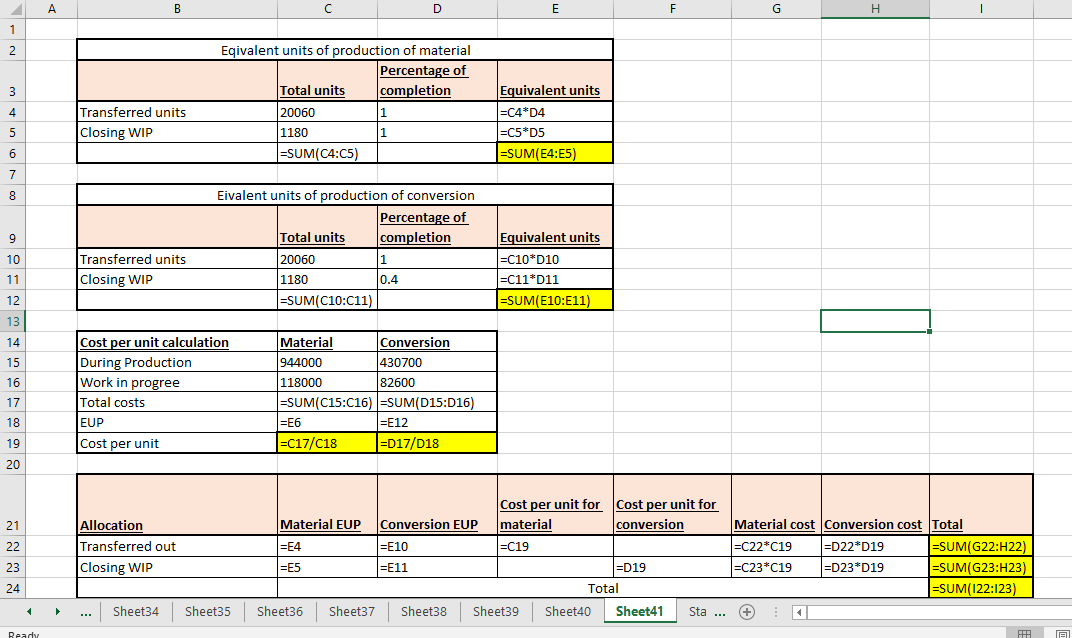Select yellow cell =SUM(E10:E11)
1072x638 pixels.
pyautogui.click(x=555, y=300)
